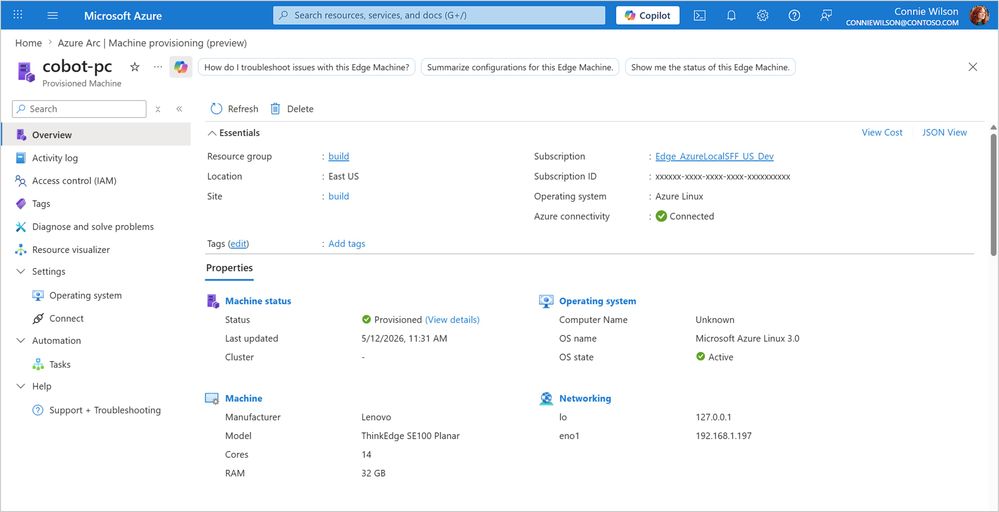Open the Azure apps grid icon
Image resolution: width=999 pixels, height=512 pixels.
[x=18, y=15]
